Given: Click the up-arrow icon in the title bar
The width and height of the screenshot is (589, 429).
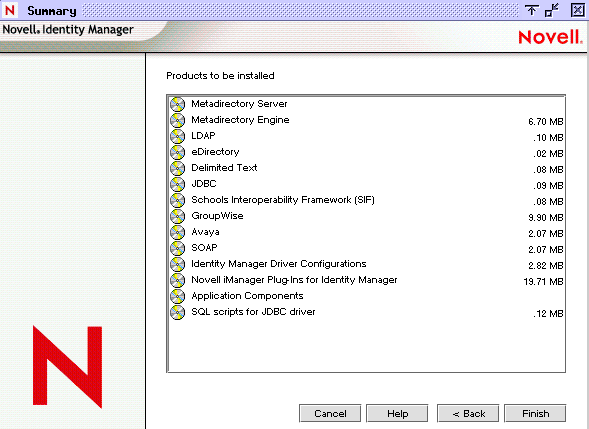Looking at the screenshot, I should 532,10.
